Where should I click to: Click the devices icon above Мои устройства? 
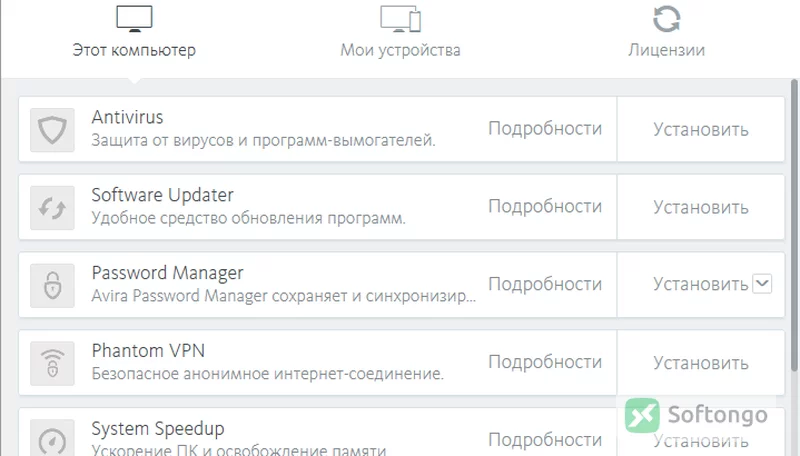(401, 19)
